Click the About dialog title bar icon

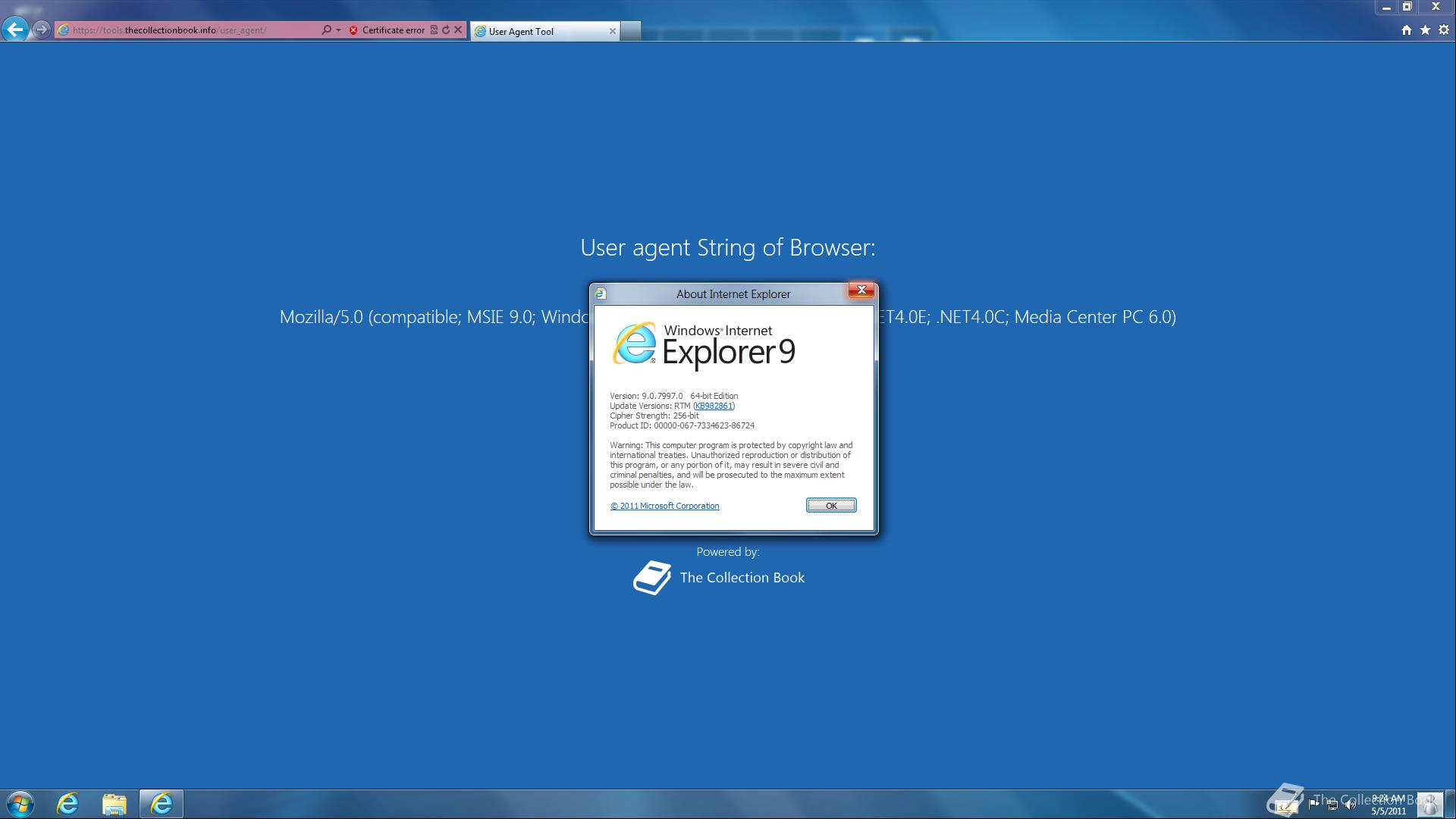[x=601, y=293]
